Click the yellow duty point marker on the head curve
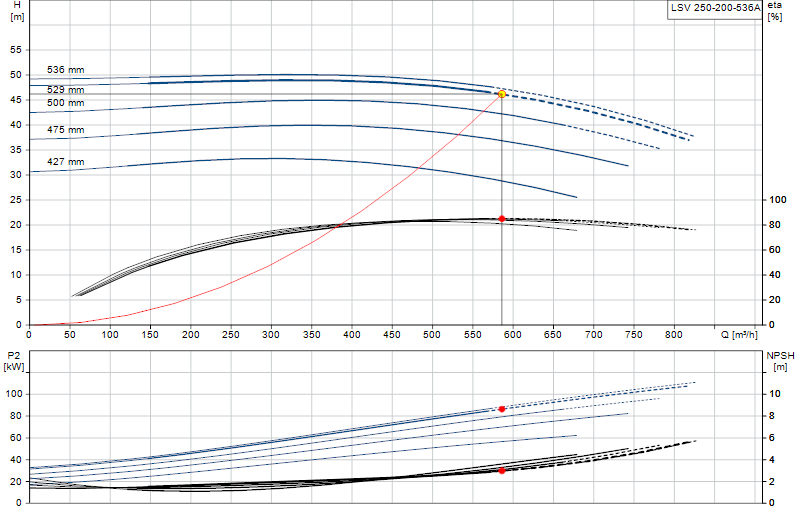 coord(502,94)
